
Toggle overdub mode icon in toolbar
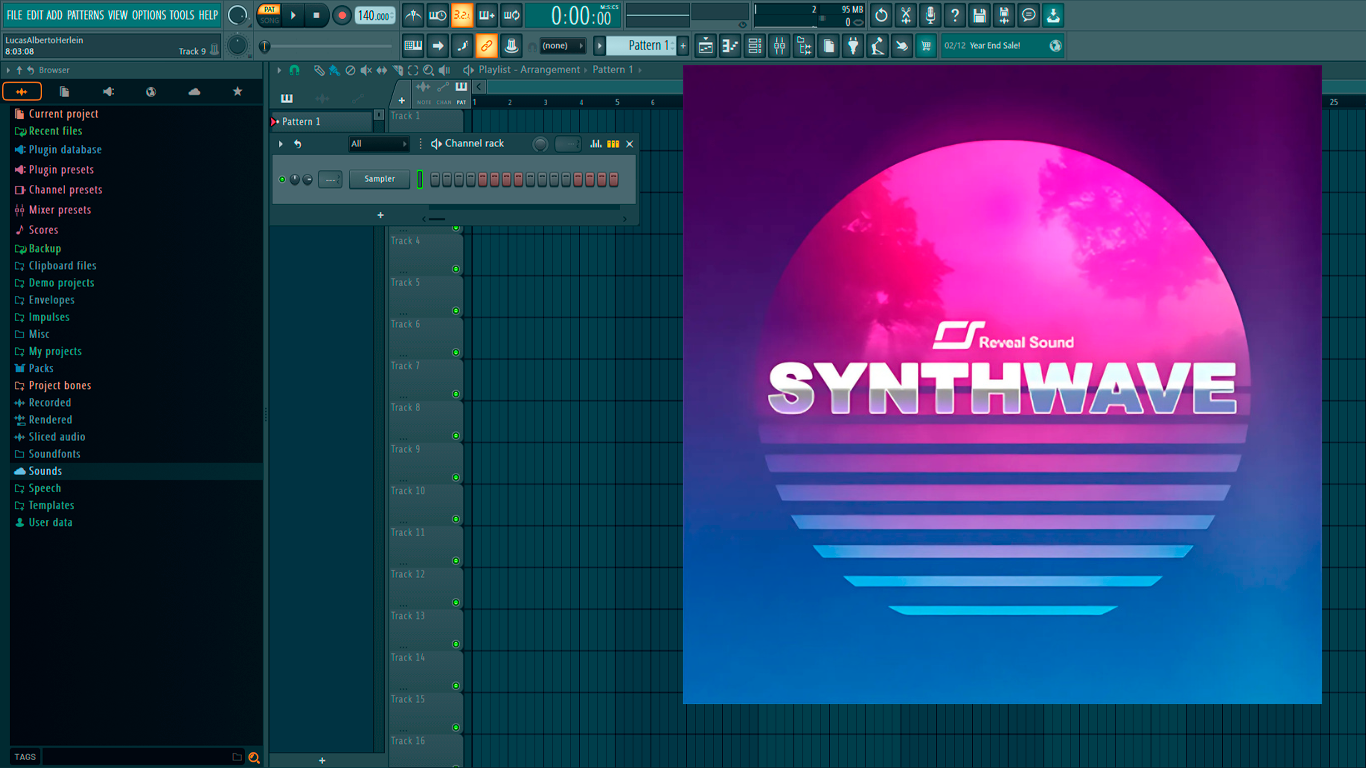pos(487,15)
